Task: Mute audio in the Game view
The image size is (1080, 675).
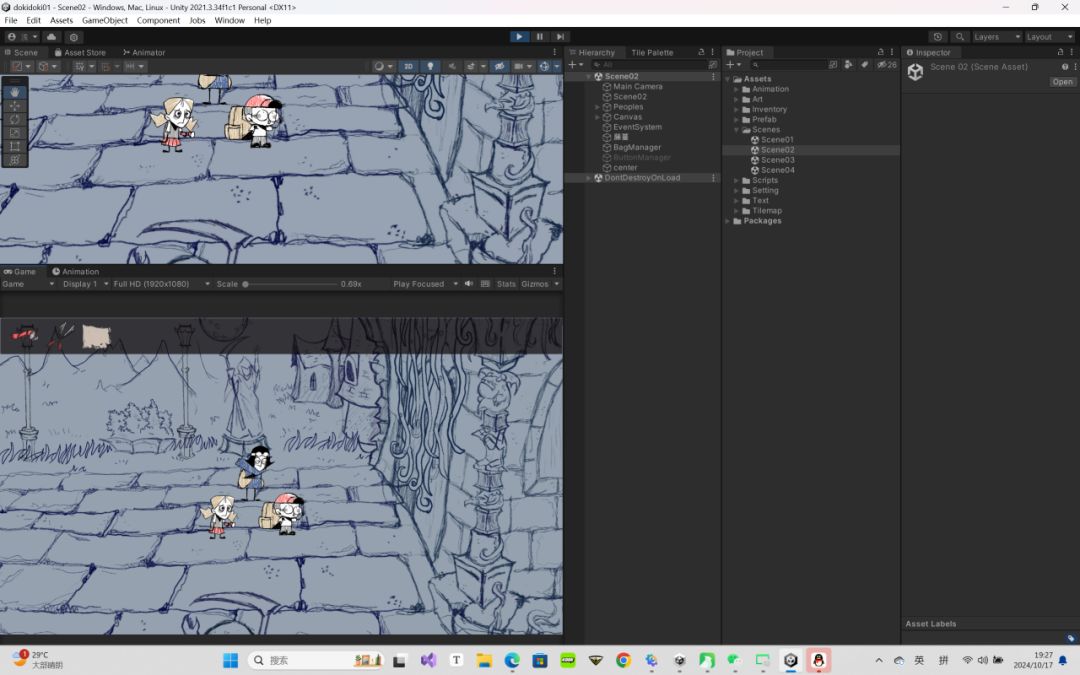Action: [468, 284]
